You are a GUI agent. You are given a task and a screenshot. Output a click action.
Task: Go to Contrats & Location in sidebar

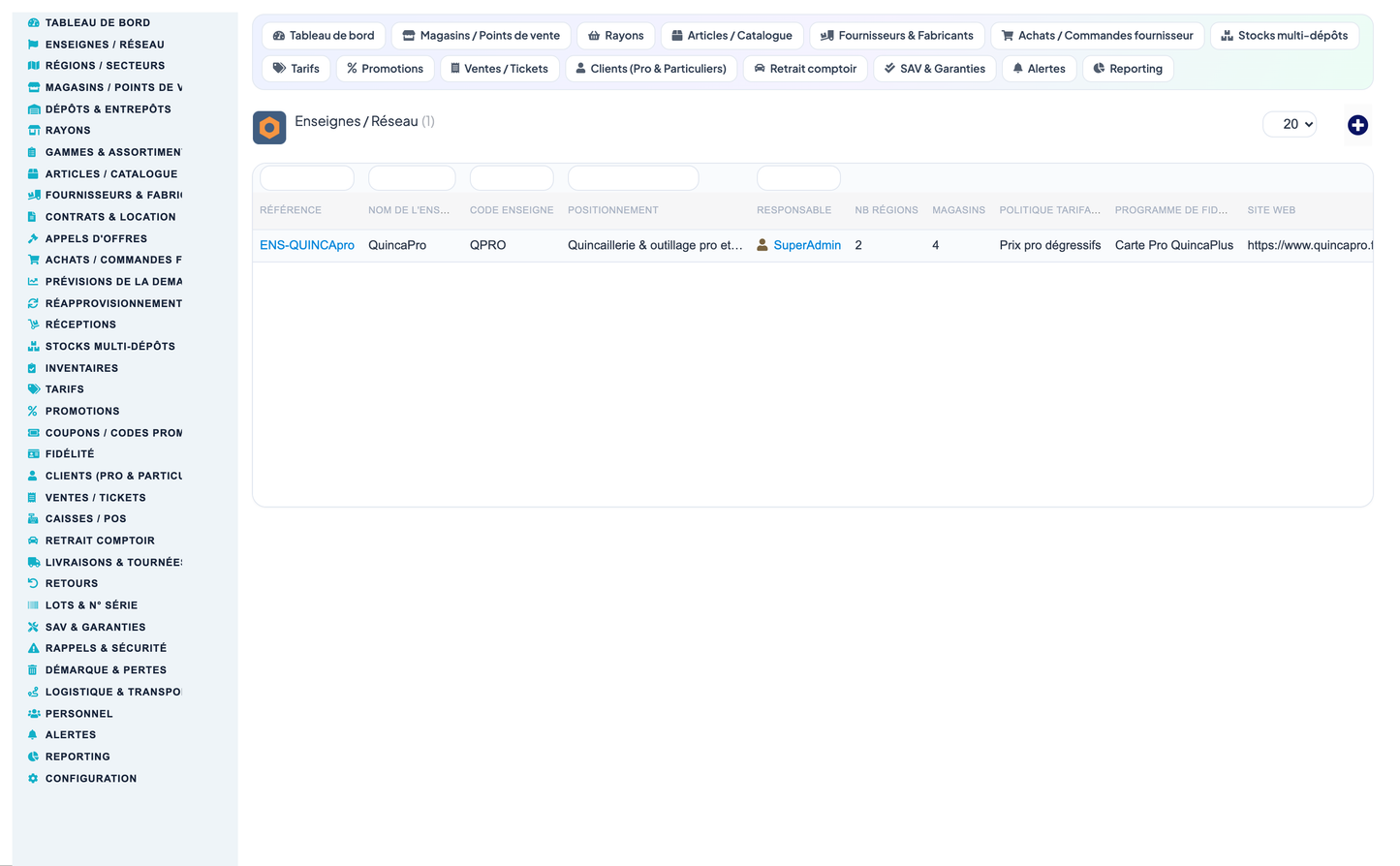[110, 217]
